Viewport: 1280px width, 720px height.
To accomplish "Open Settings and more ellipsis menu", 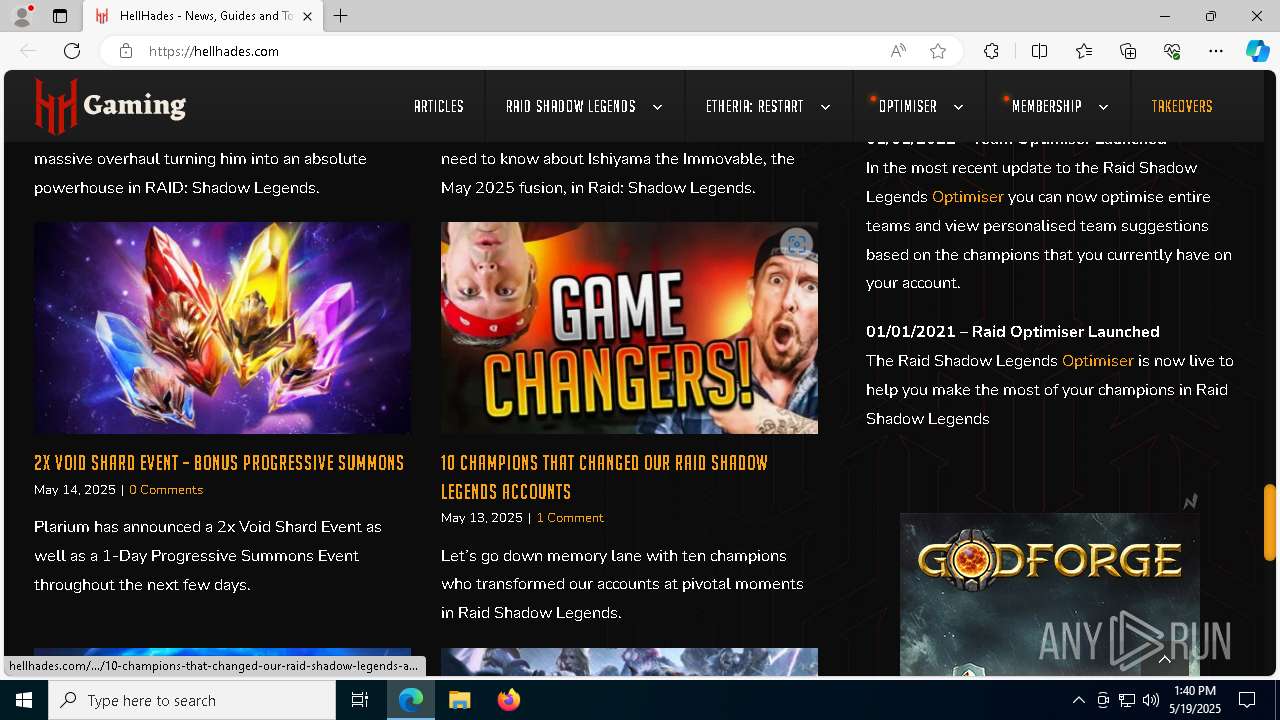I will point(1216,51).
